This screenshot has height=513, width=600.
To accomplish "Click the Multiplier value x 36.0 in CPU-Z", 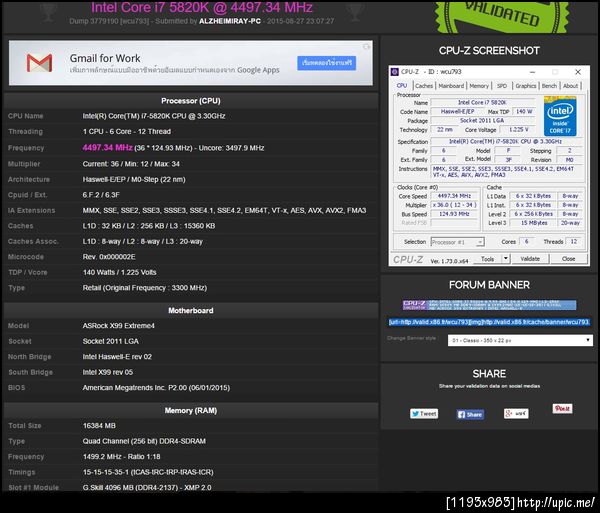I will tap(454, 205).
